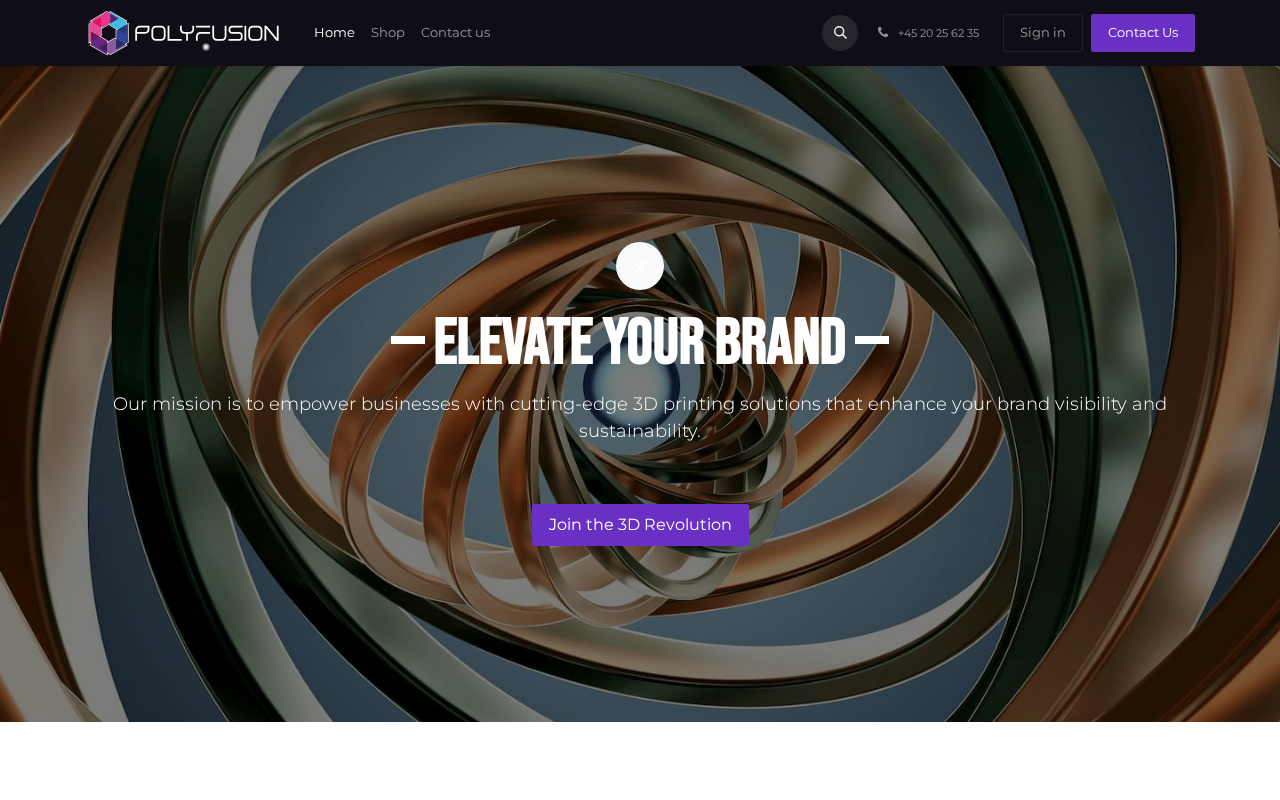Image resolution: width=1280 pixels, height=800 pixels.
Task: Call the number +45 20 25 62 35
Action: [938, 33]
